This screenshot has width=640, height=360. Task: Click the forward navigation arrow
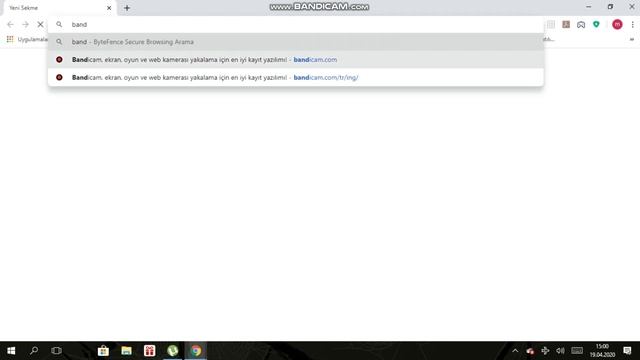point(25,24)
